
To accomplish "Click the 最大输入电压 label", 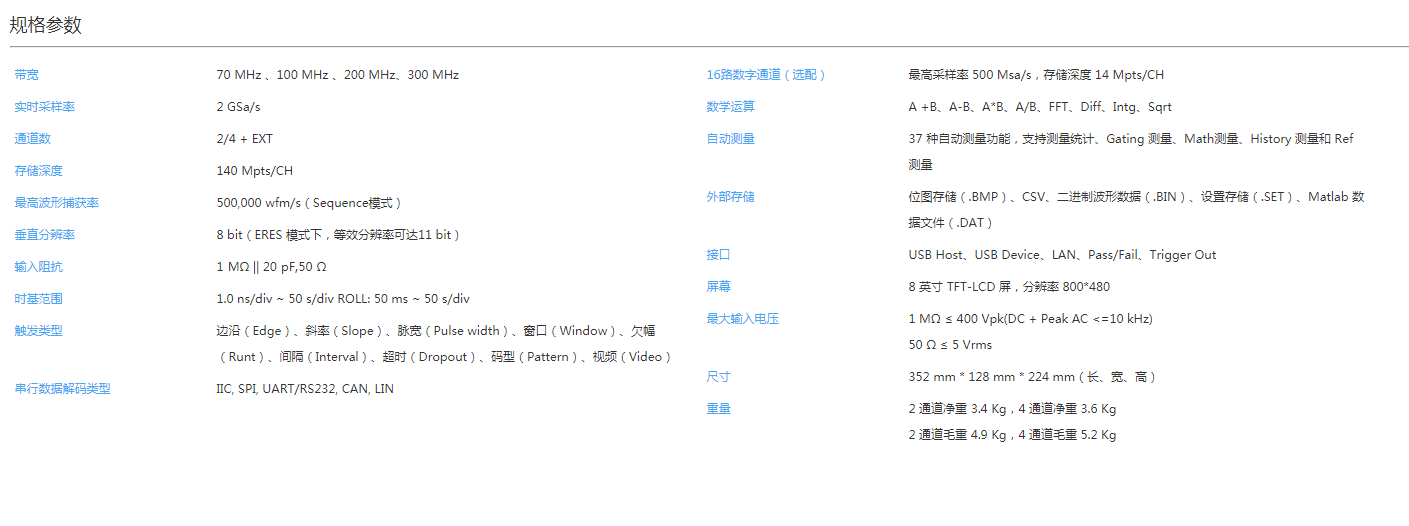I will coord(743,319).
